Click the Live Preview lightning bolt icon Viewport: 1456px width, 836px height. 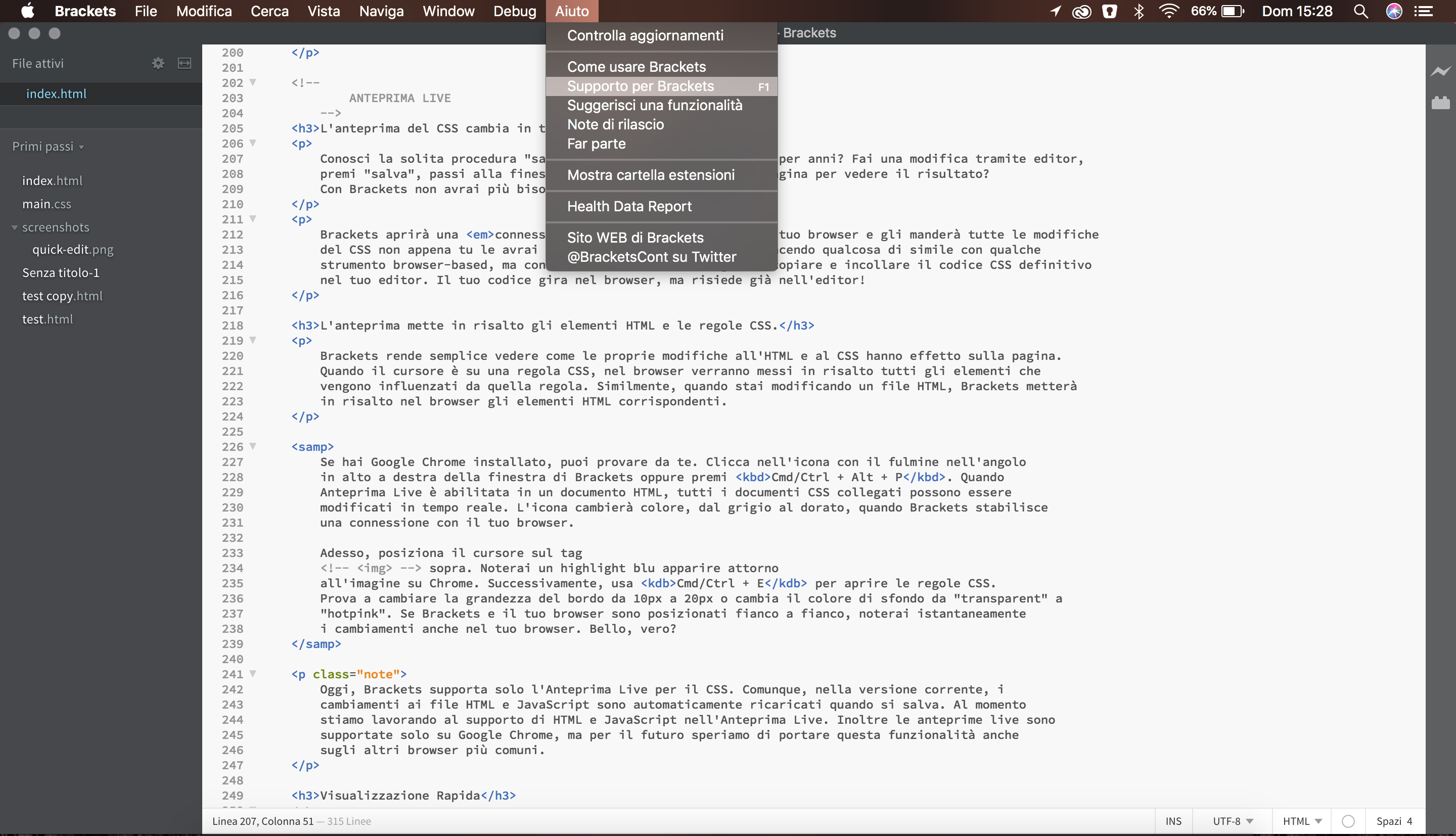[x=1440, y=71]
